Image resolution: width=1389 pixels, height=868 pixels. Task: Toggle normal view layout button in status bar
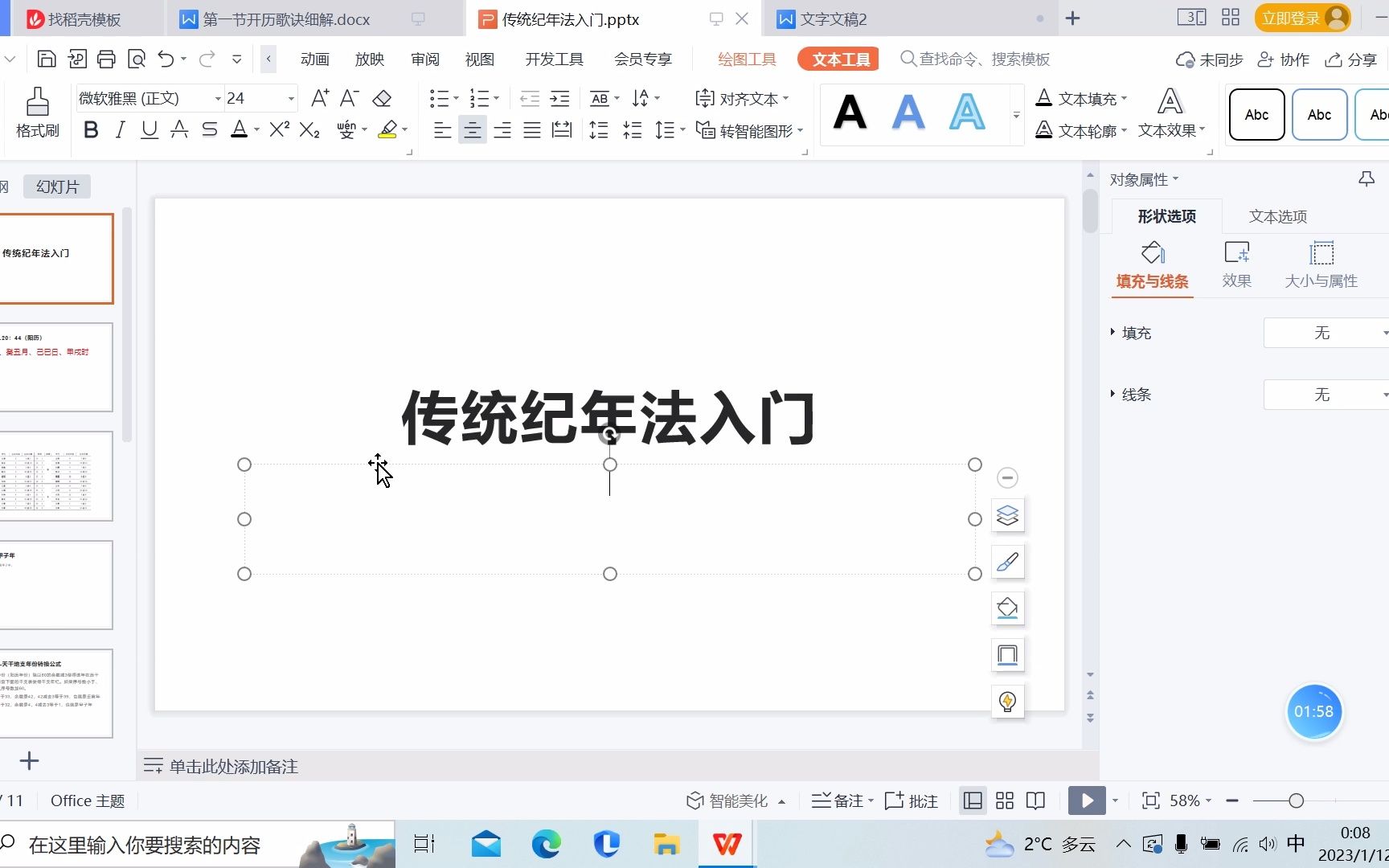pyautogui.click(x=973, y=800)
